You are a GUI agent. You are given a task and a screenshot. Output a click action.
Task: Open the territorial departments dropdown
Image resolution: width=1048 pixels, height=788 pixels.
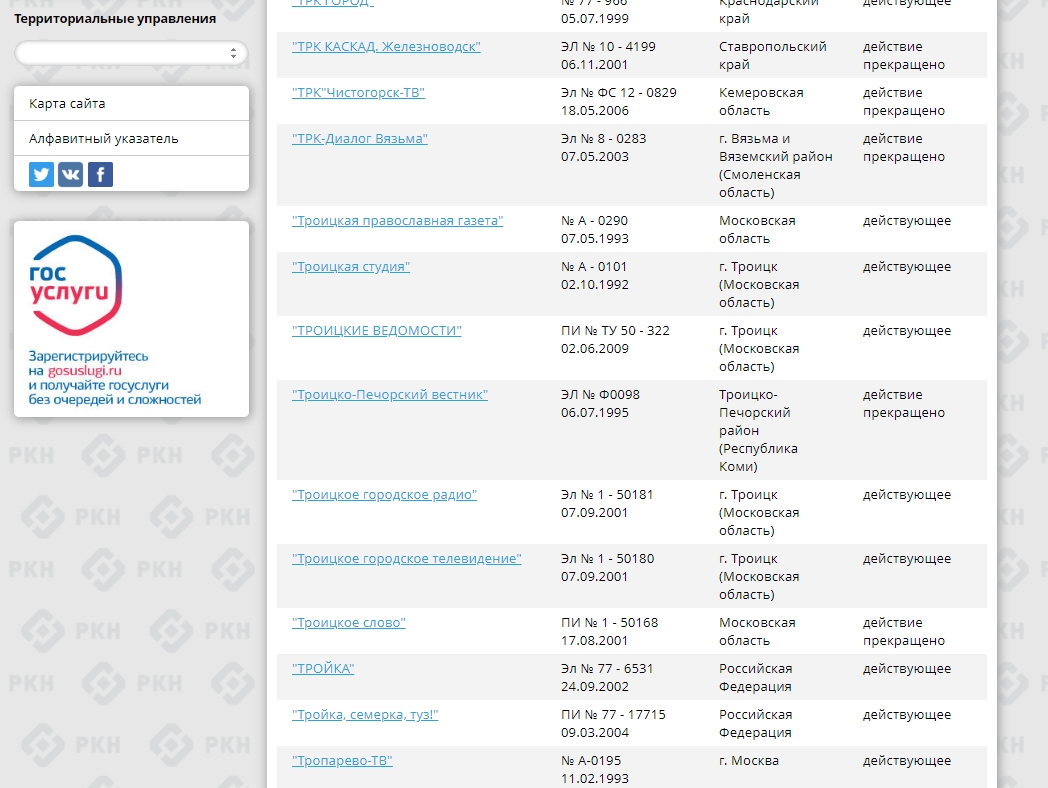tap(131, 53)
